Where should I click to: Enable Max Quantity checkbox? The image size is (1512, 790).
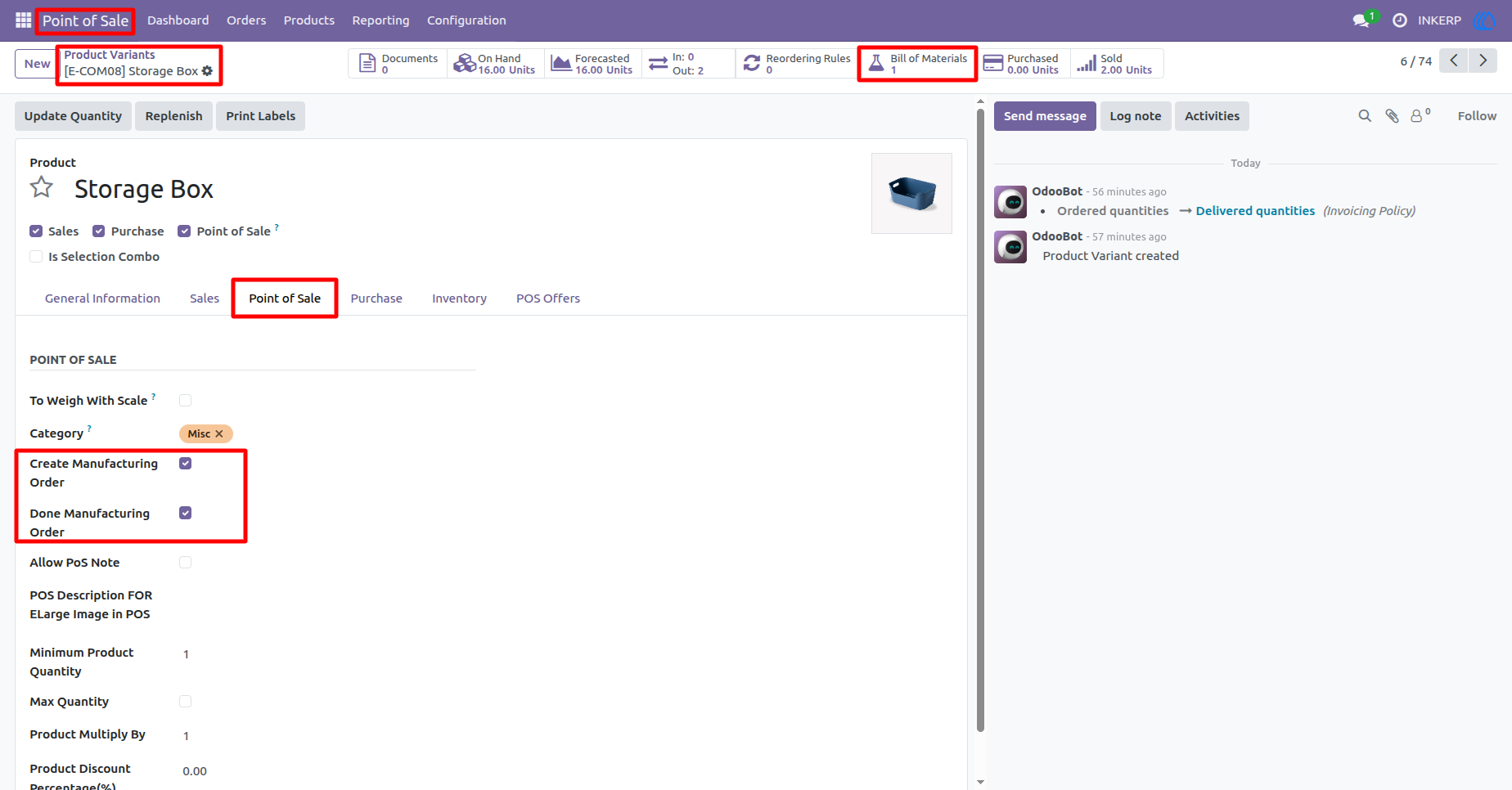click(186, 702)
